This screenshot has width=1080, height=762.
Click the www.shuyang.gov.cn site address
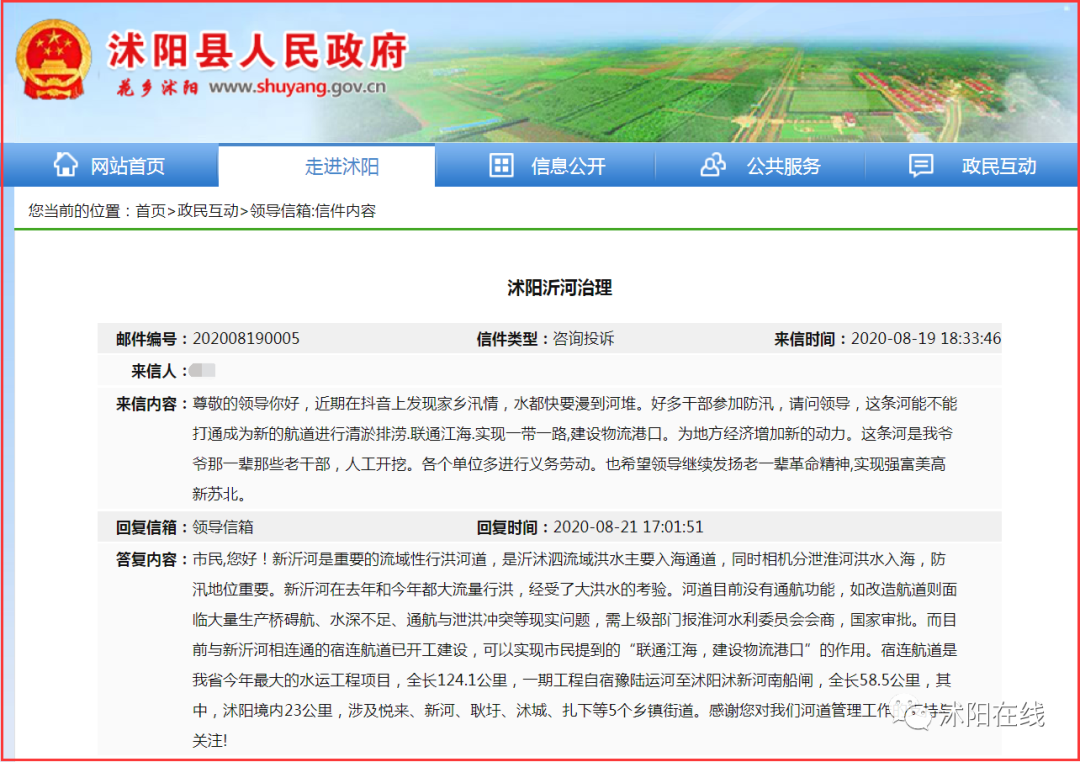pyautogui.click(x=297, y=87)
